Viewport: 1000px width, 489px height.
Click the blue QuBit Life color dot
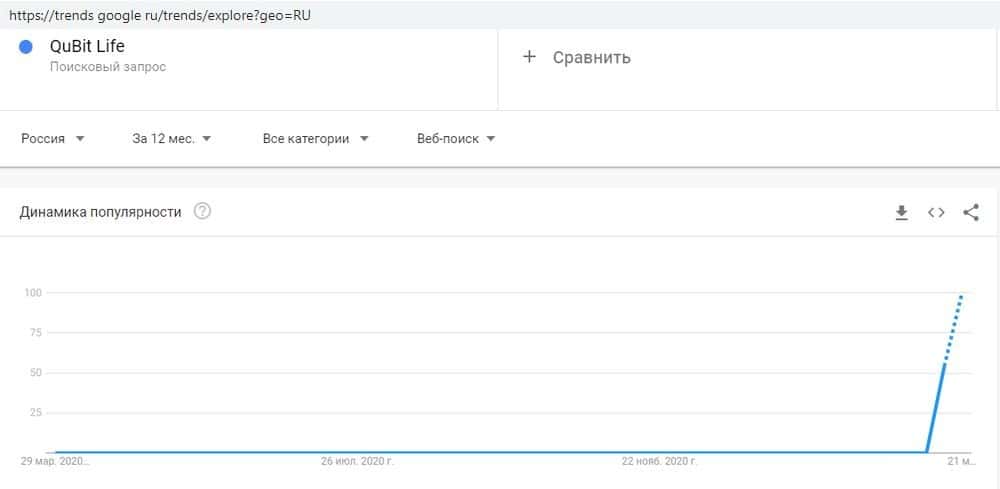pyautogui.click(x=26, y=47)
